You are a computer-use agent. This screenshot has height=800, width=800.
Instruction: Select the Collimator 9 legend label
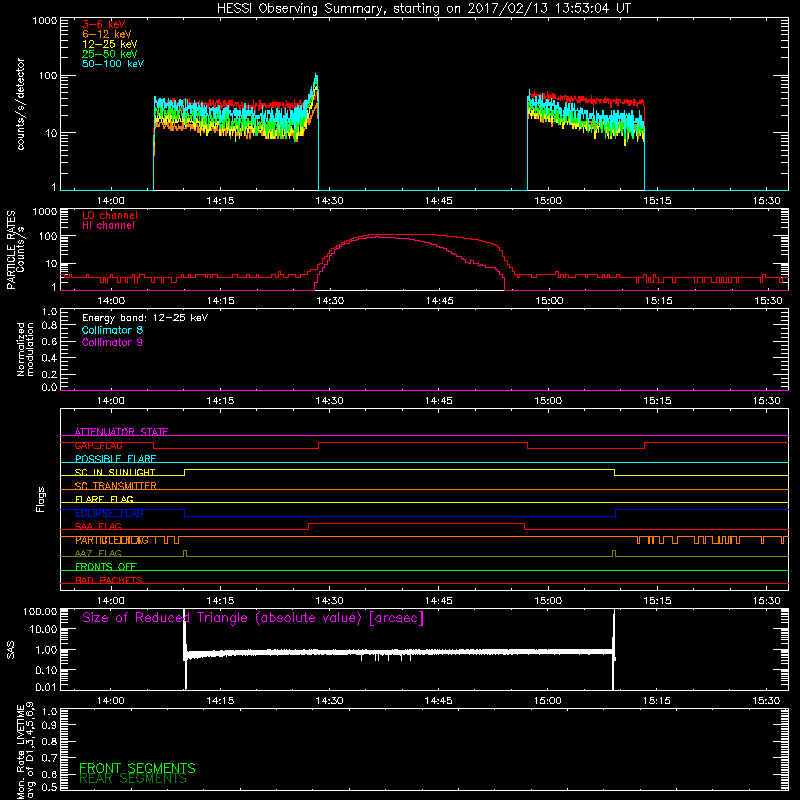click(x=112, y=342)
